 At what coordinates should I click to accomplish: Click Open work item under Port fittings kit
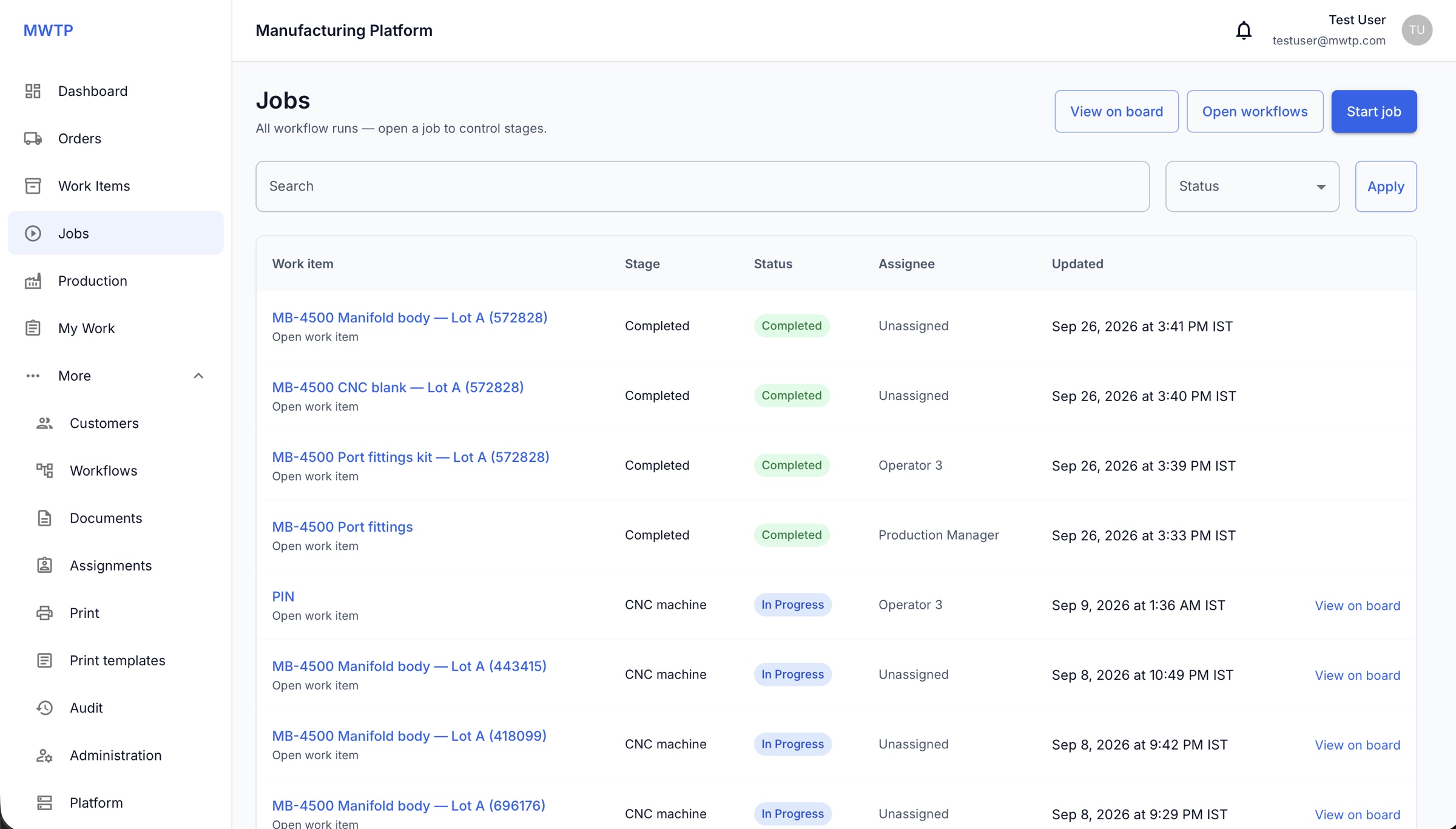point(315,476)
